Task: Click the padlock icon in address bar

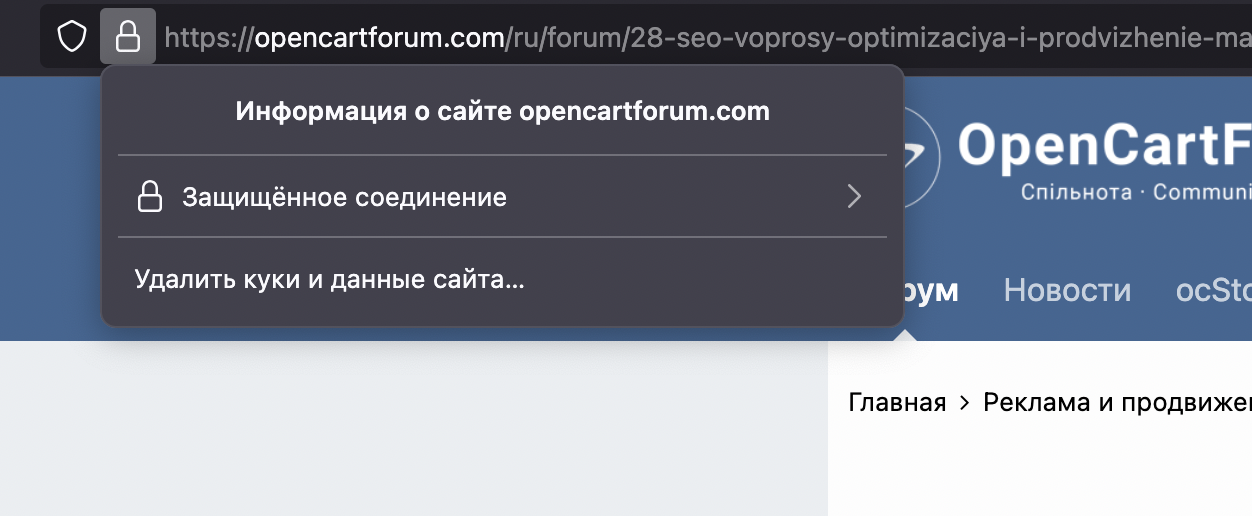Action: tap(128, 37)
